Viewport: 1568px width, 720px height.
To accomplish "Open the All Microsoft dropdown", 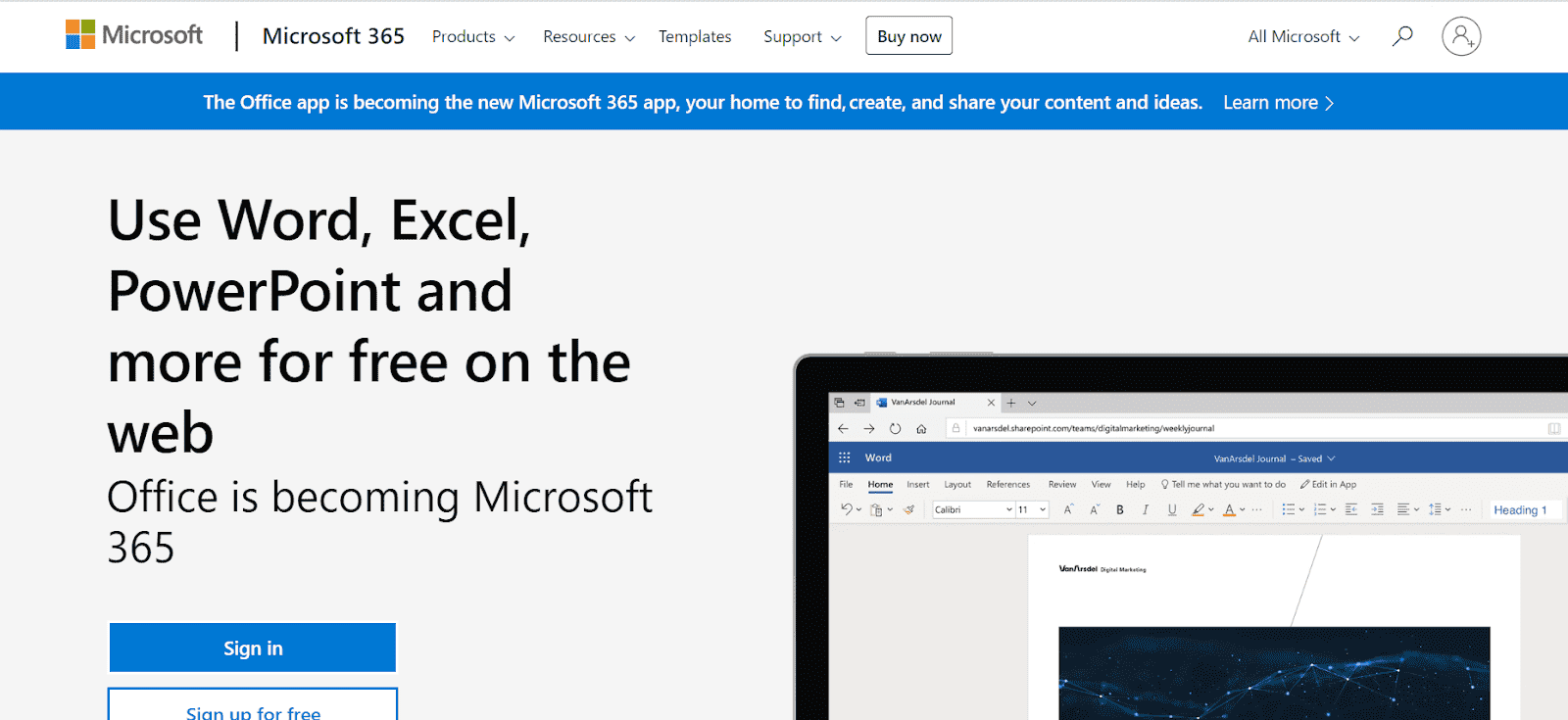I will click(1303, 36).
